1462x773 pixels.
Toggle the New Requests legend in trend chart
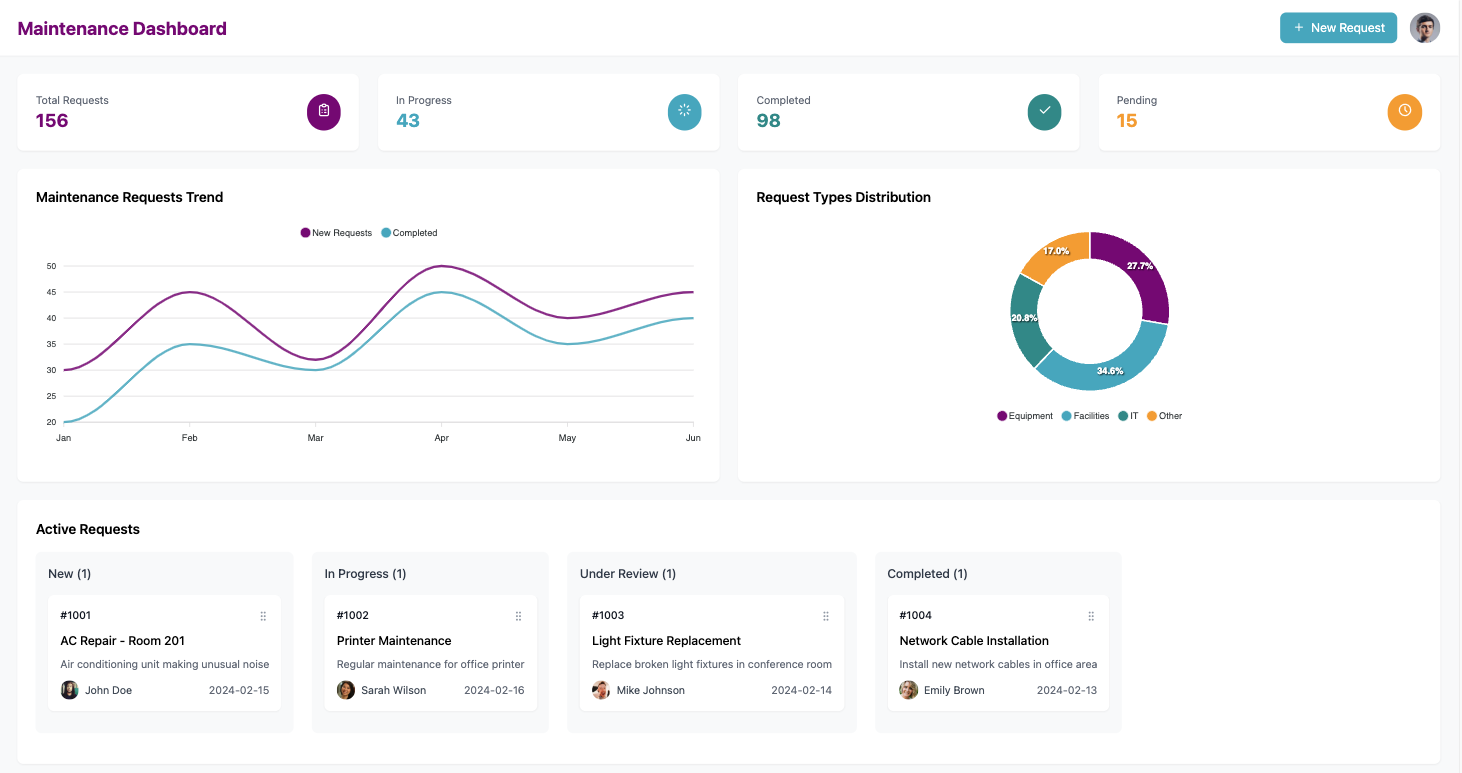click(335, 232)
